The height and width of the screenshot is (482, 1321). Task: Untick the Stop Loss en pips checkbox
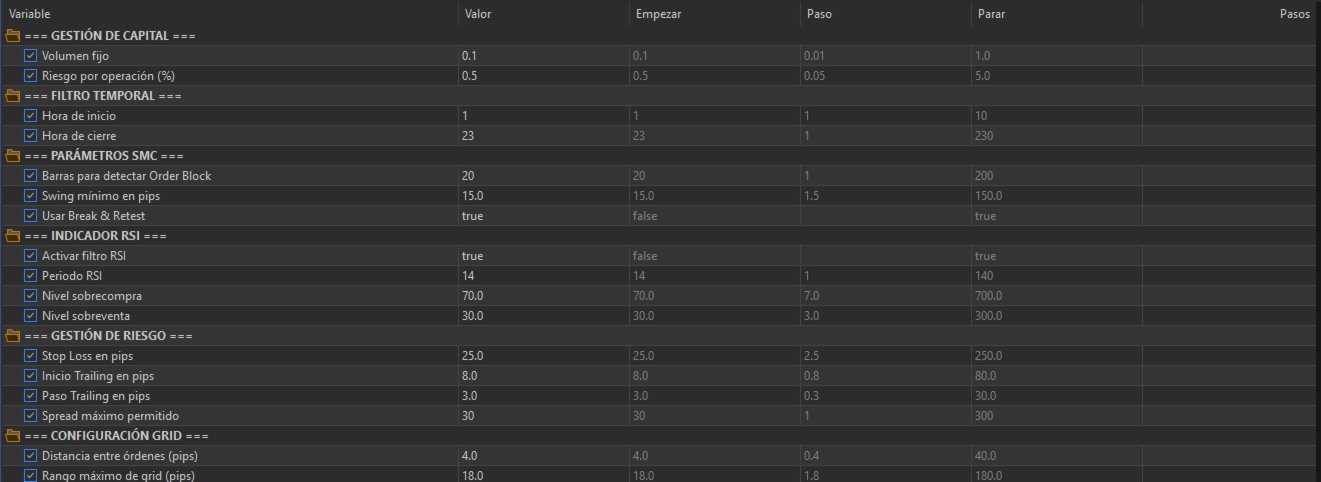point(30,356)
